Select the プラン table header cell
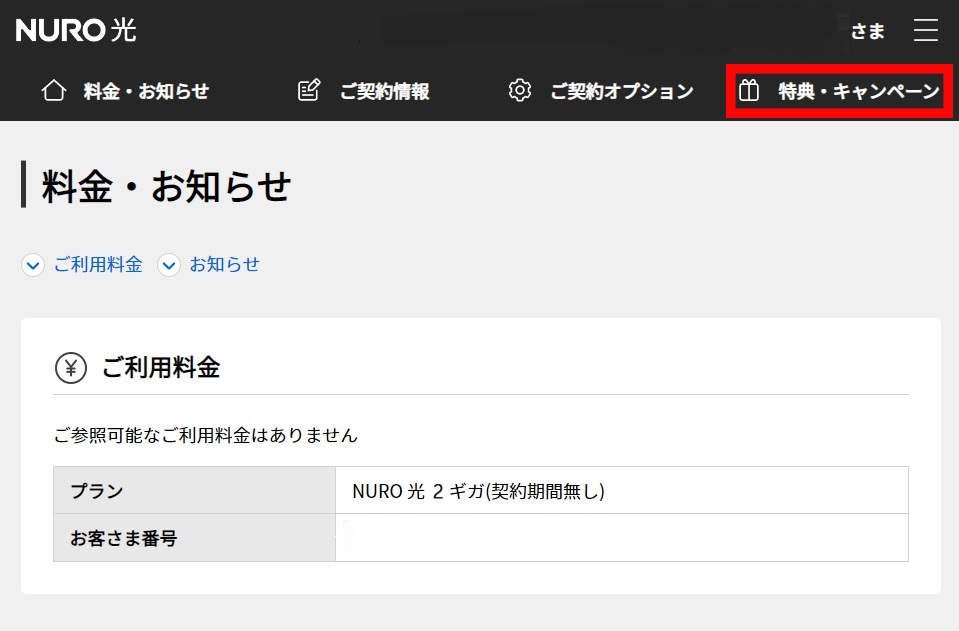Viewport: 959px width, 631px height. click(x=194, y=491)
